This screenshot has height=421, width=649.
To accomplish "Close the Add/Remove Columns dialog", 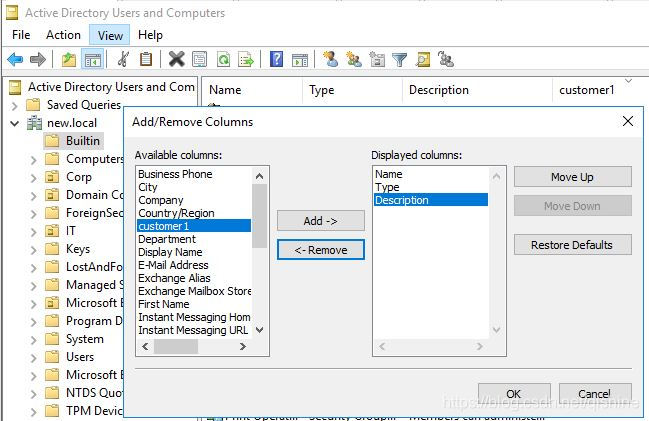I will click(x=628, y=121).
